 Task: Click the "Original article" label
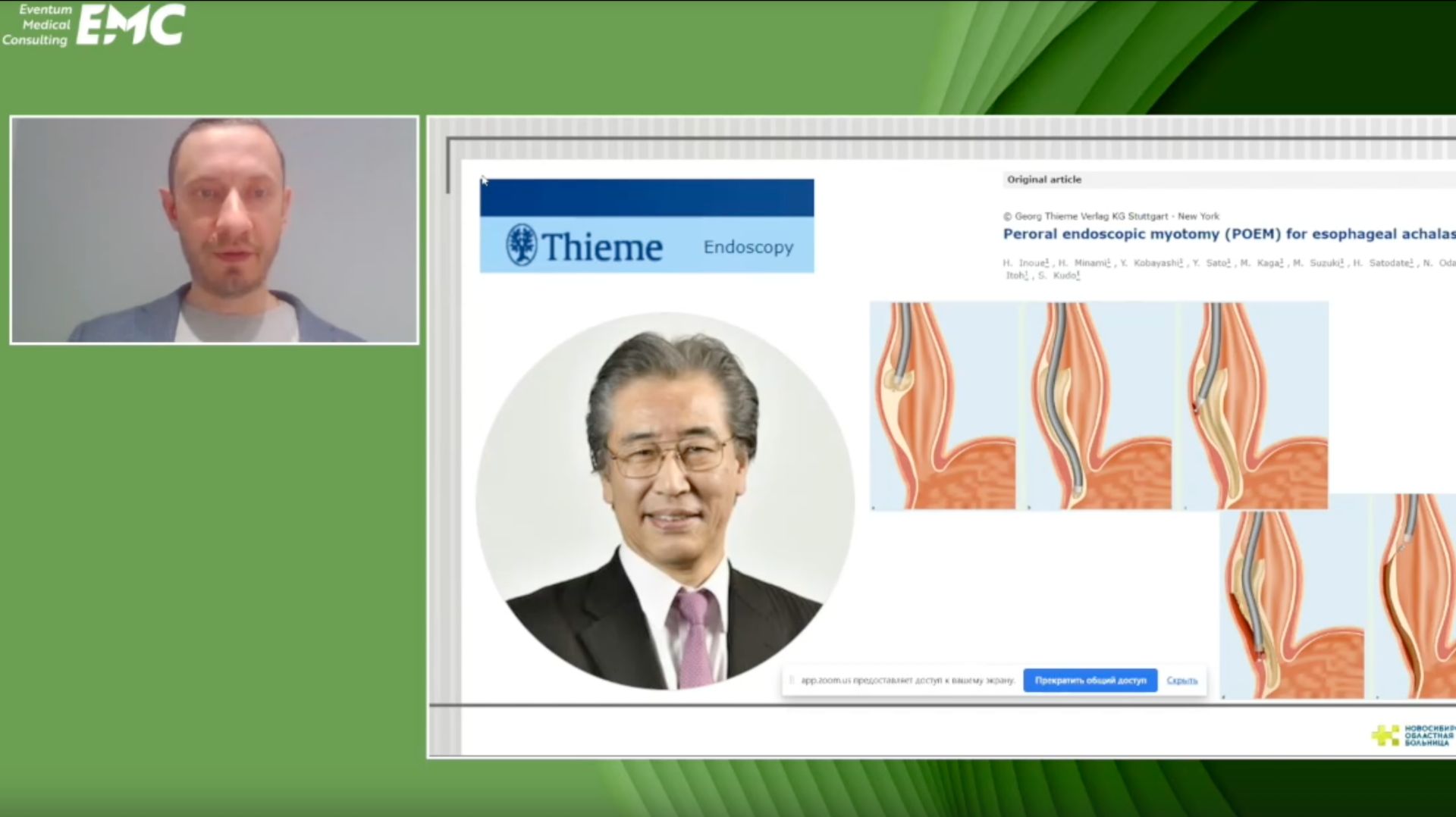click(1044, 180)
